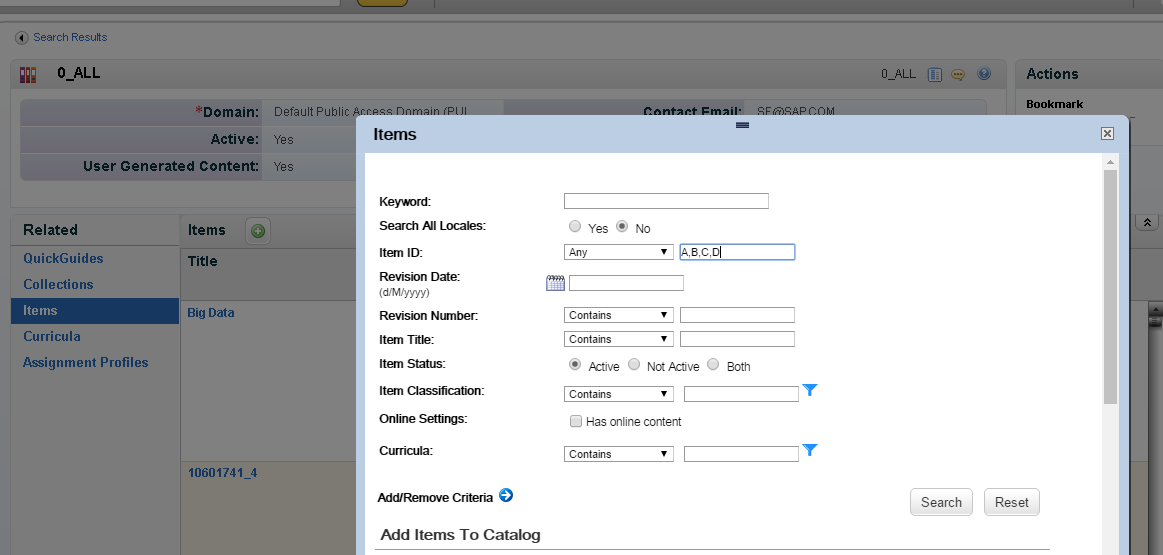Click the Item Title value field
This screenshot has height=555, width=1163.
tap(737, 339)
